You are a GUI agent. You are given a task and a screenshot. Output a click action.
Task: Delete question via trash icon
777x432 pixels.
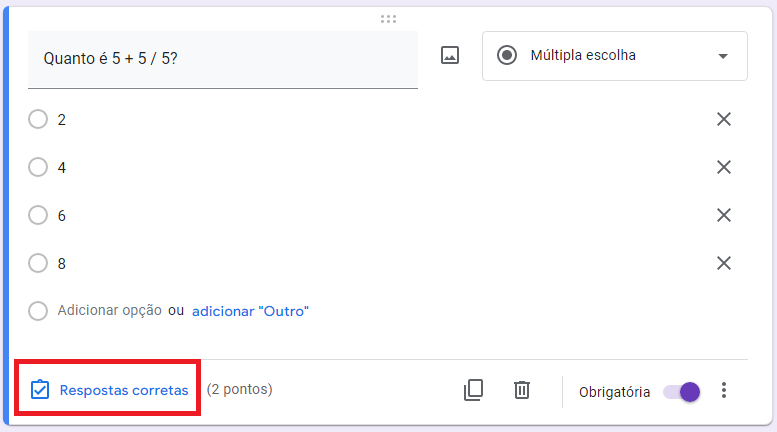[522, 390]
